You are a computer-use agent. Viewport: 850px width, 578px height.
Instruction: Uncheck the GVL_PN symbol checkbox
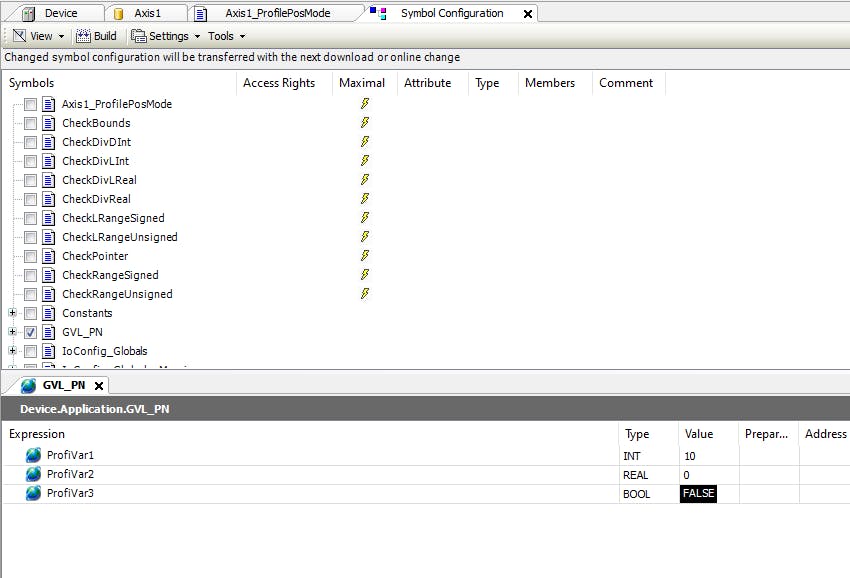31,332
